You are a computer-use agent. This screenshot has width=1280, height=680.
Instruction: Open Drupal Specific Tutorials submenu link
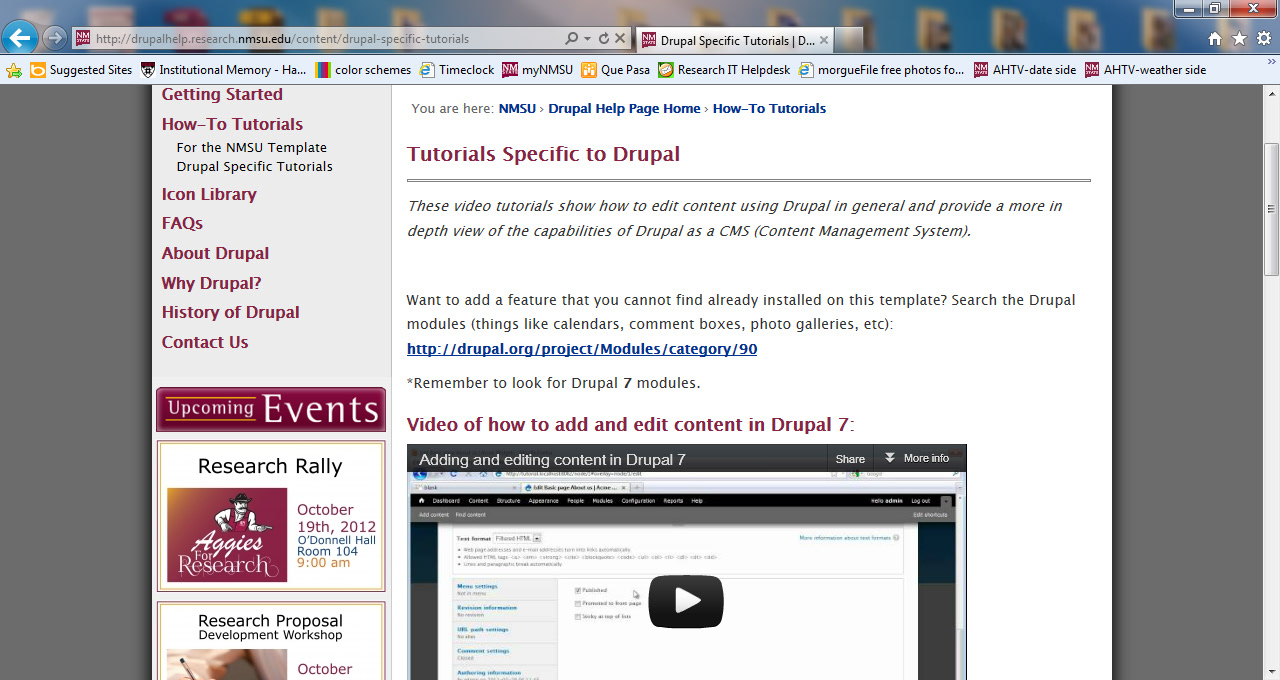tap(255, 166)
